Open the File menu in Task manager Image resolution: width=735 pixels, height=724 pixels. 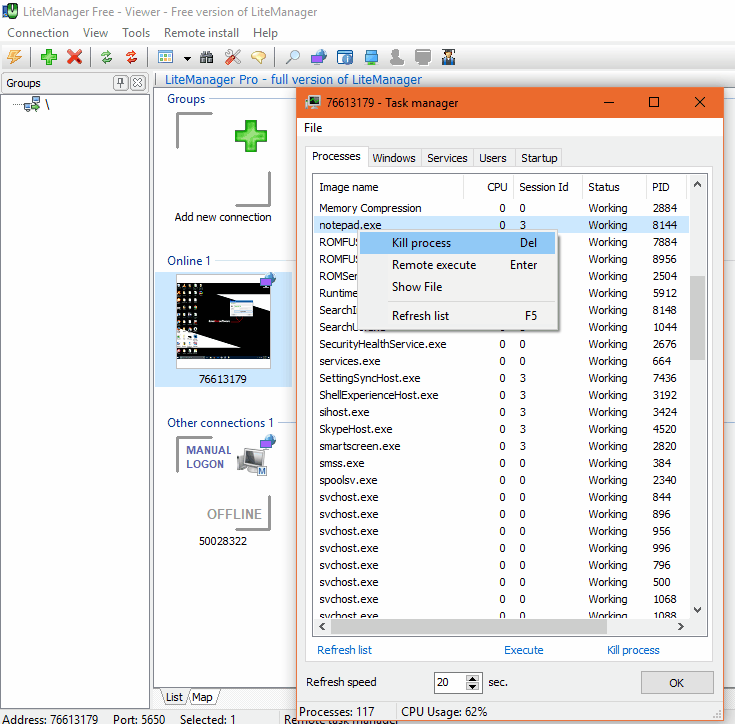click(313, 128)
